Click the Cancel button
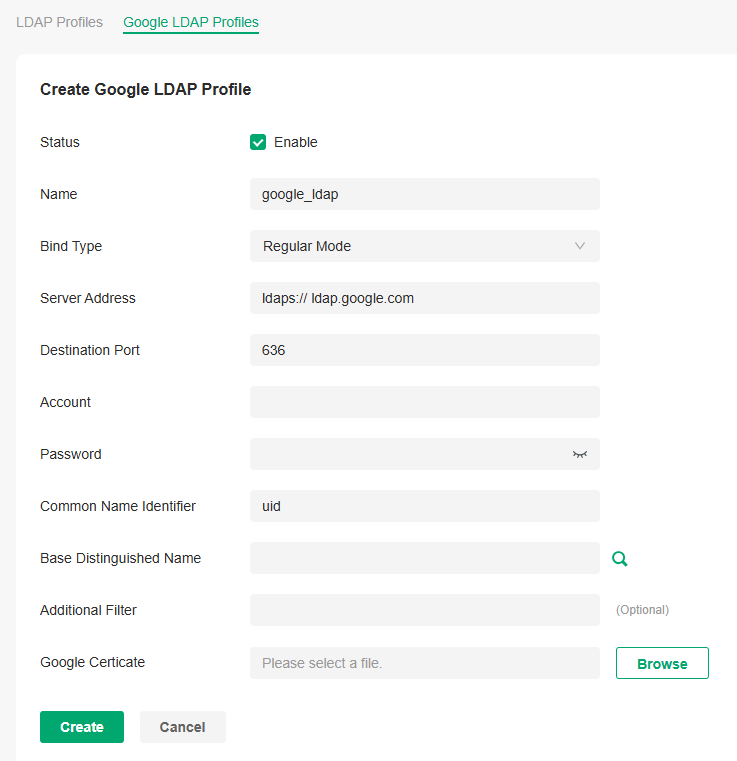The image size is (737, 761). point(182,727)
